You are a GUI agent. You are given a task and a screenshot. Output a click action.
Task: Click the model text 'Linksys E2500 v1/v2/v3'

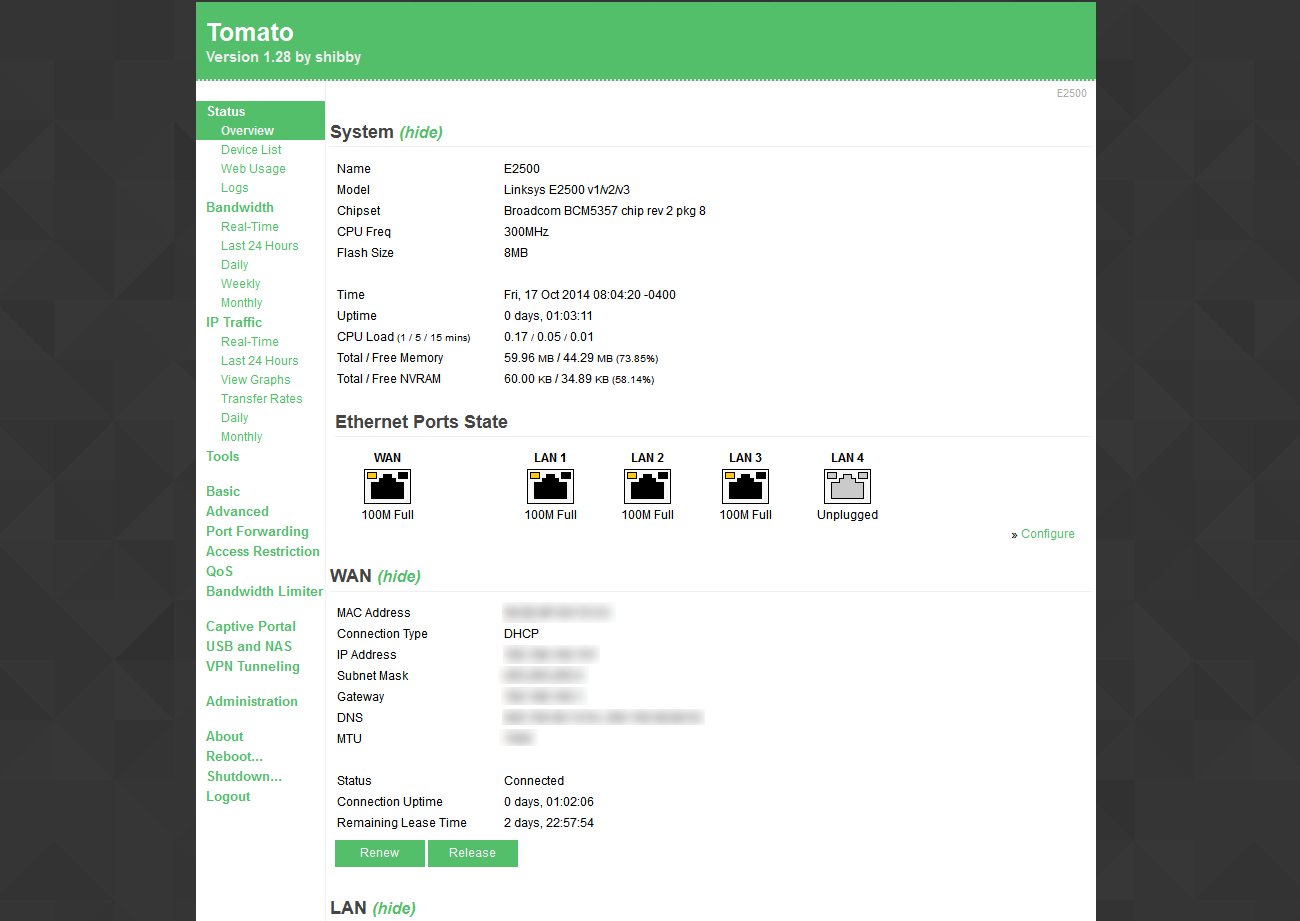coord(567,190)
